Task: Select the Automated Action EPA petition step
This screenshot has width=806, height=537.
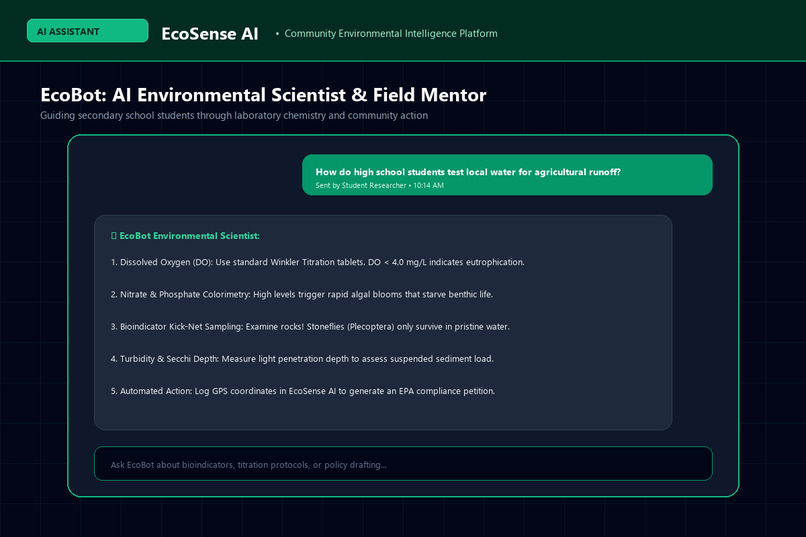Action: point(303,391)
